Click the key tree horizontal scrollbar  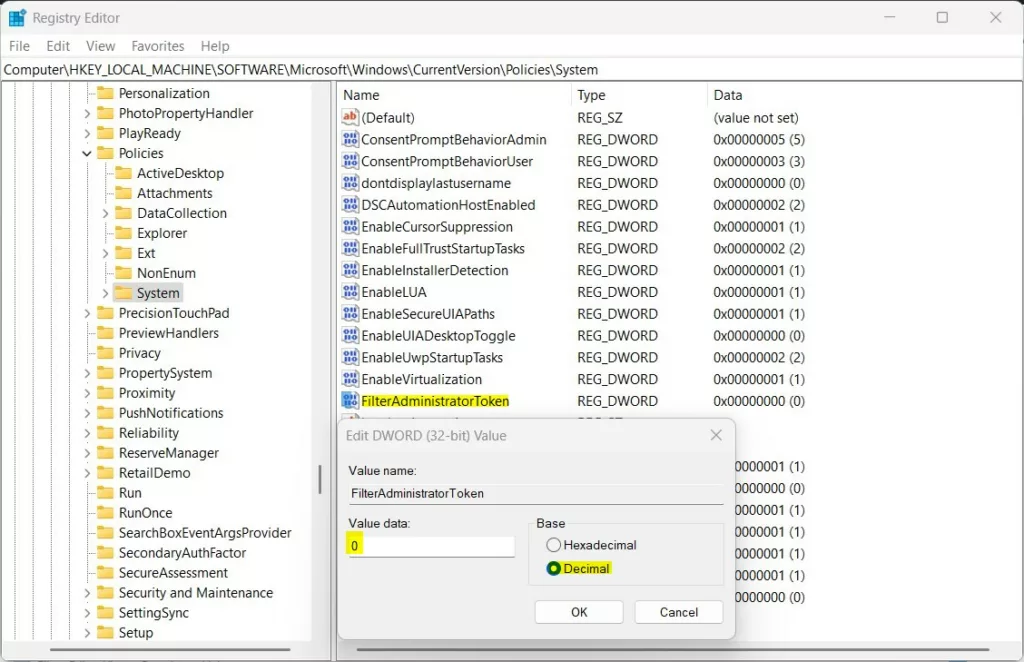tap(170, 650)
